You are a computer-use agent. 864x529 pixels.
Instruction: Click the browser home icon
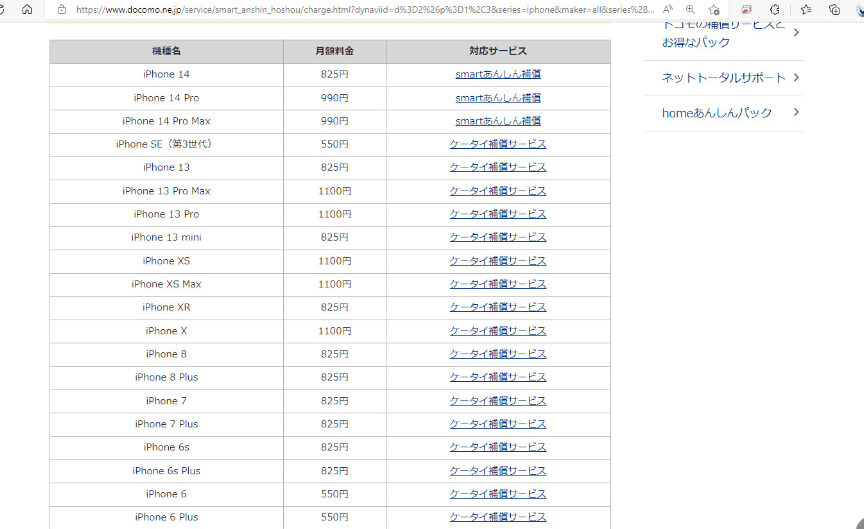pos(27,9)
